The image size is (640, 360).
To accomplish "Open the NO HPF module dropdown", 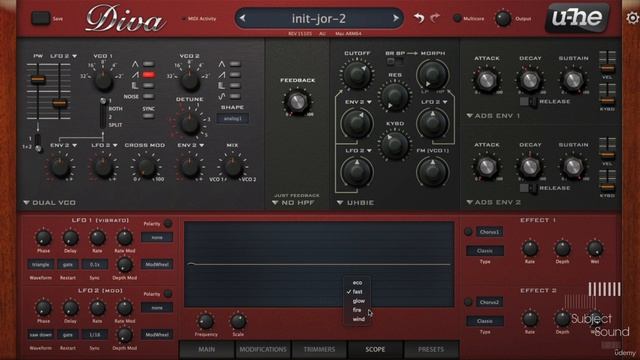I will pos(294,202).
